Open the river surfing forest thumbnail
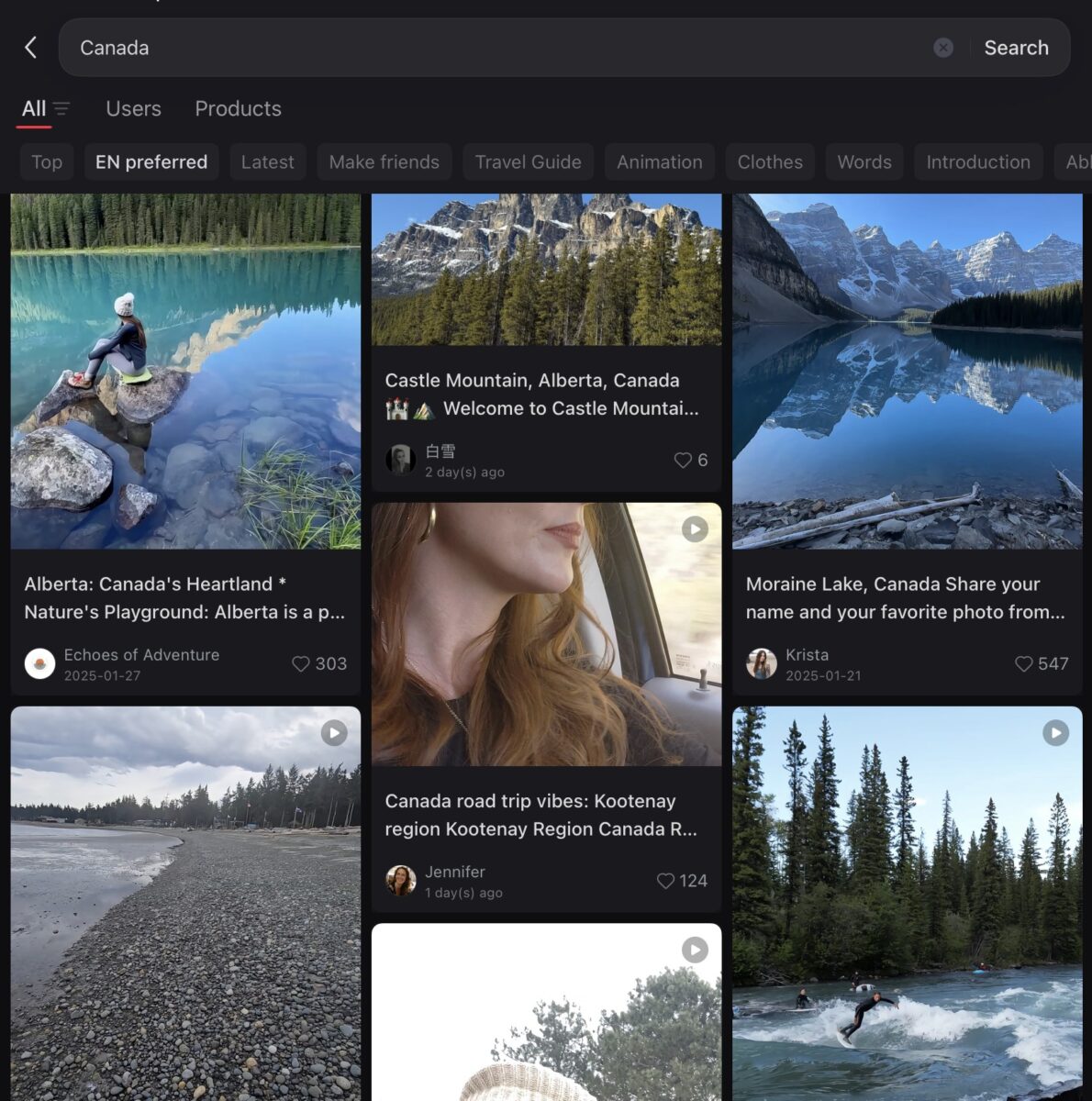This screenshot has height=1101, width=1092. pos(907,903)
